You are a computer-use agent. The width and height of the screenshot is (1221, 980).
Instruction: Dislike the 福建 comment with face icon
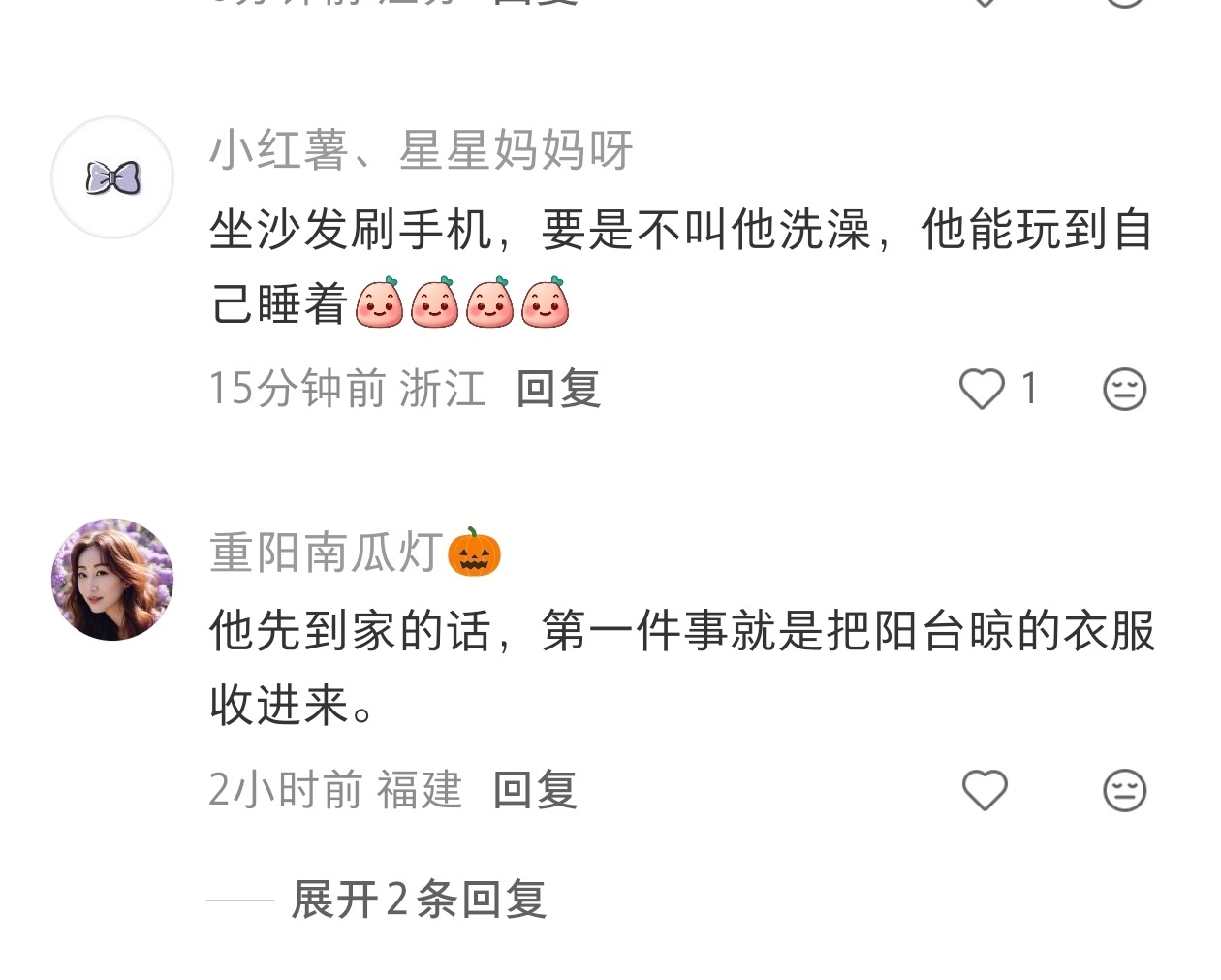(1124, 791)
